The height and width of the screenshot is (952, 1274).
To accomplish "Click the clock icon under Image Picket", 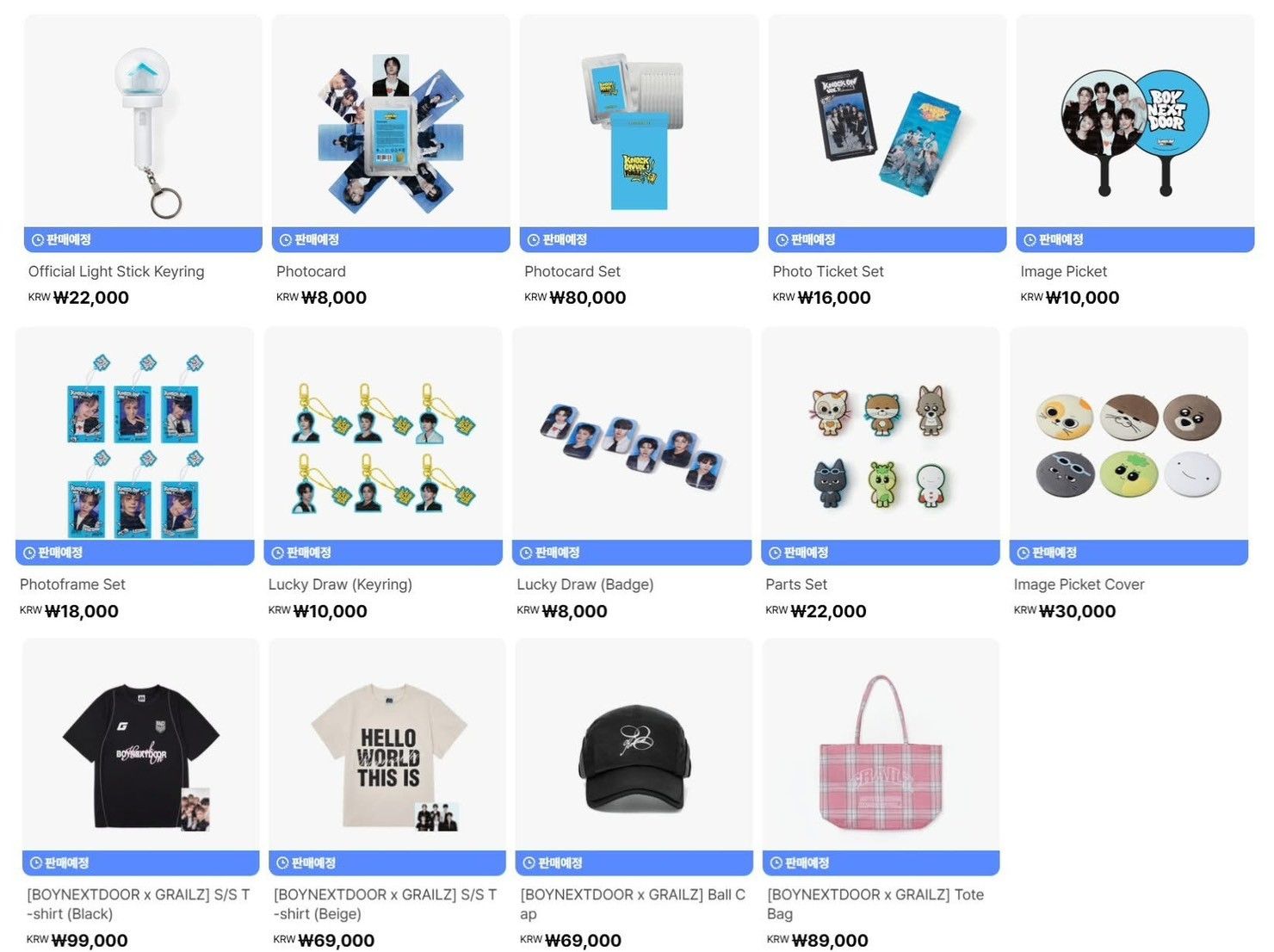I will 1030,240.
